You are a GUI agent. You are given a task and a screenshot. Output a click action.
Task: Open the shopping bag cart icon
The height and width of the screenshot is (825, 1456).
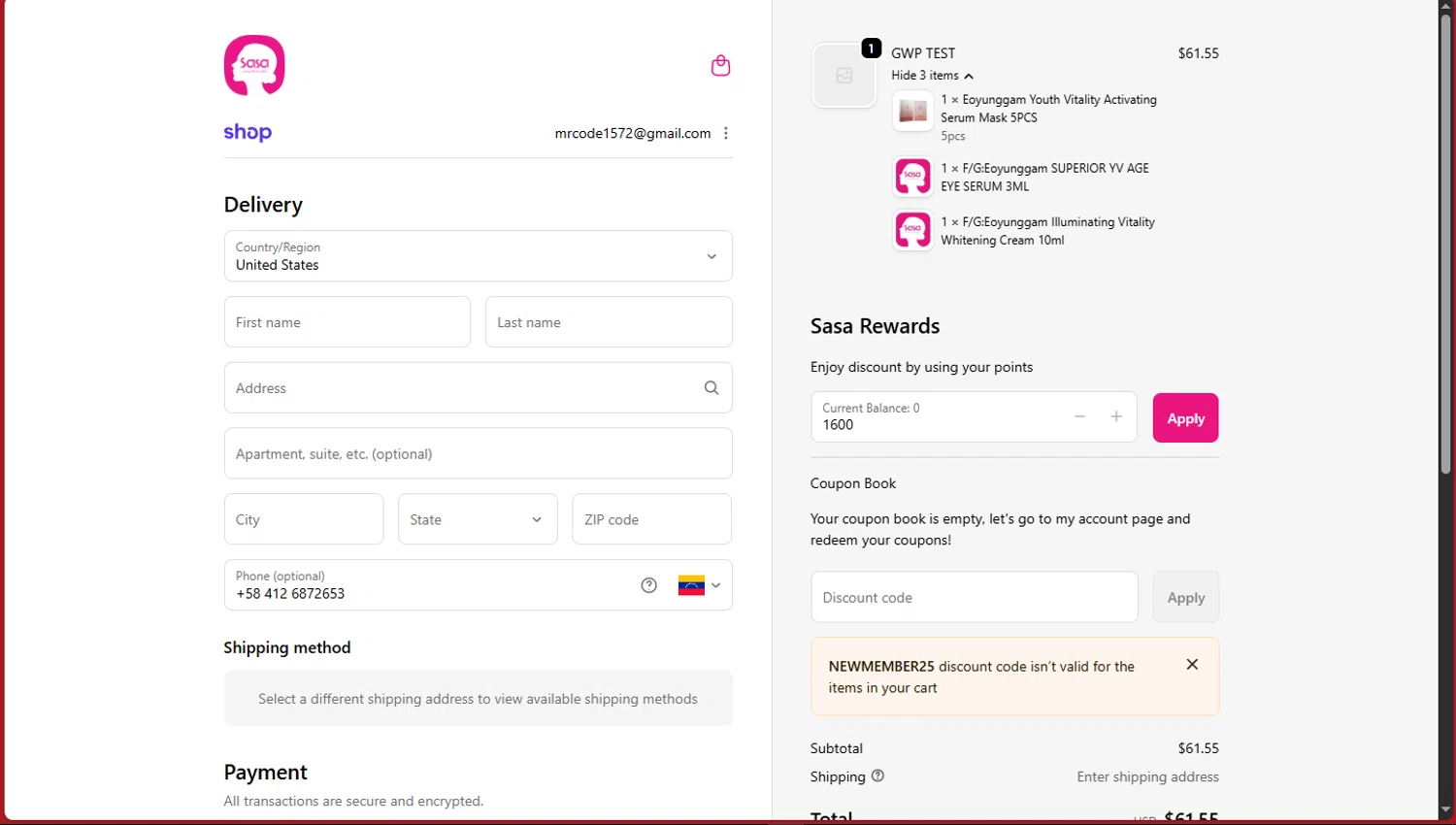(x=720, y=66)
